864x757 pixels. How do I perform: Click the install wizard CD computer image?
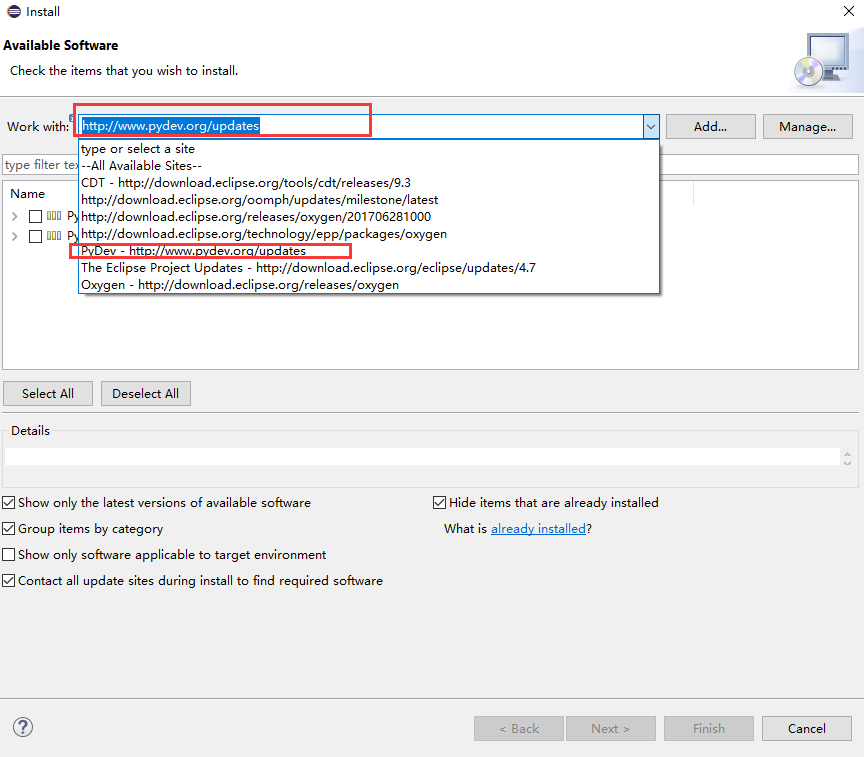824,61
